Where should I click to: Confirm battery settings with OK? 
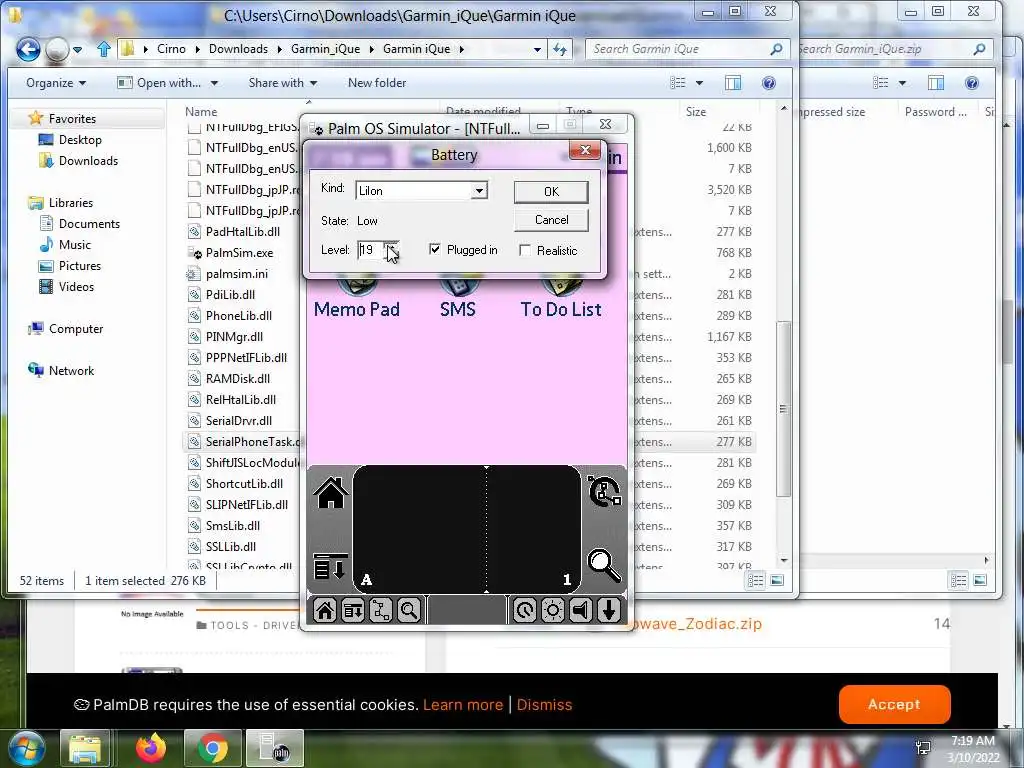[551, 191]
